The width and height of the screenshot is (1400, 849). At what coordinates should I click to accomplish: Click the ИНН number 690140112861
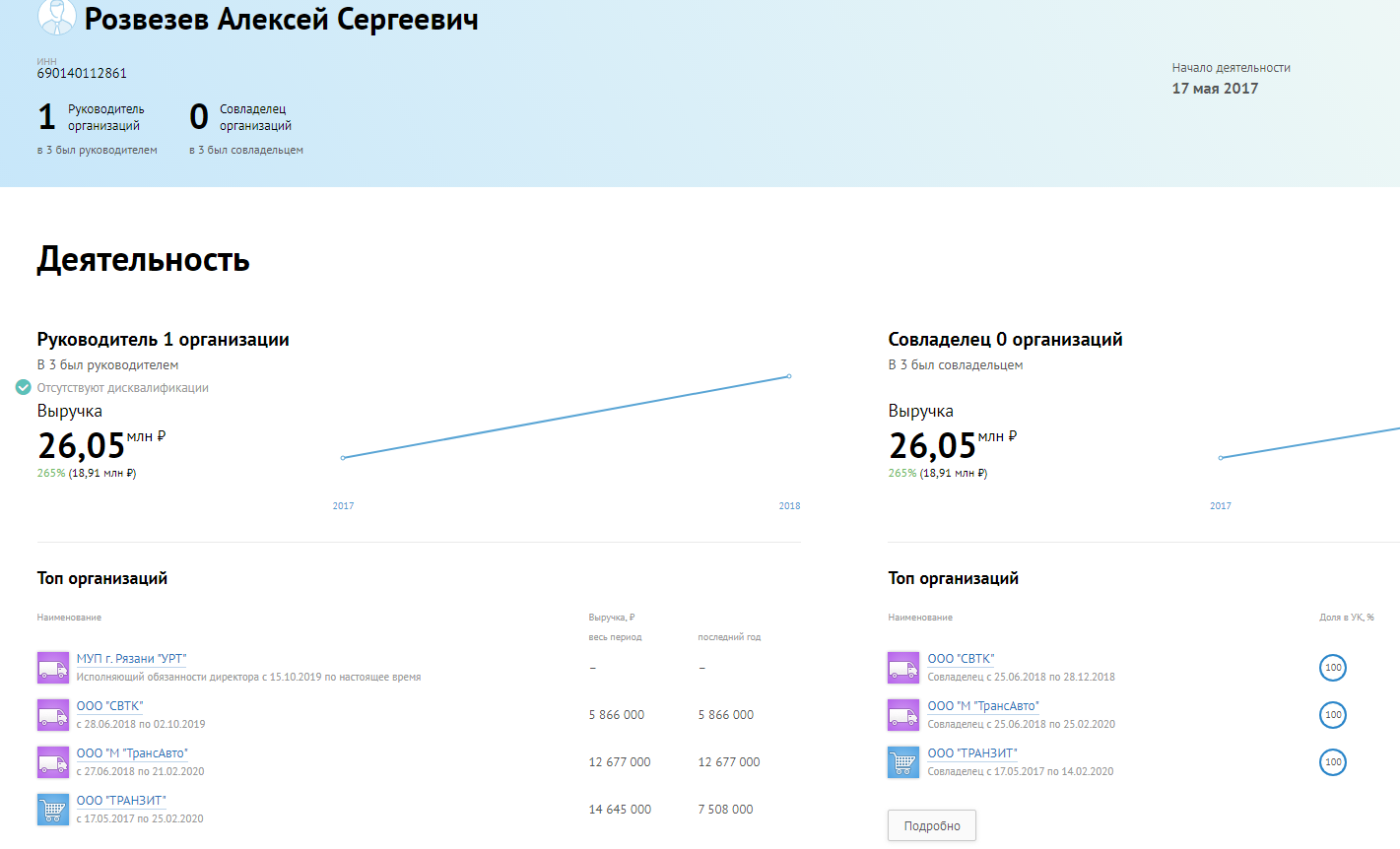[x=82, y=74]
